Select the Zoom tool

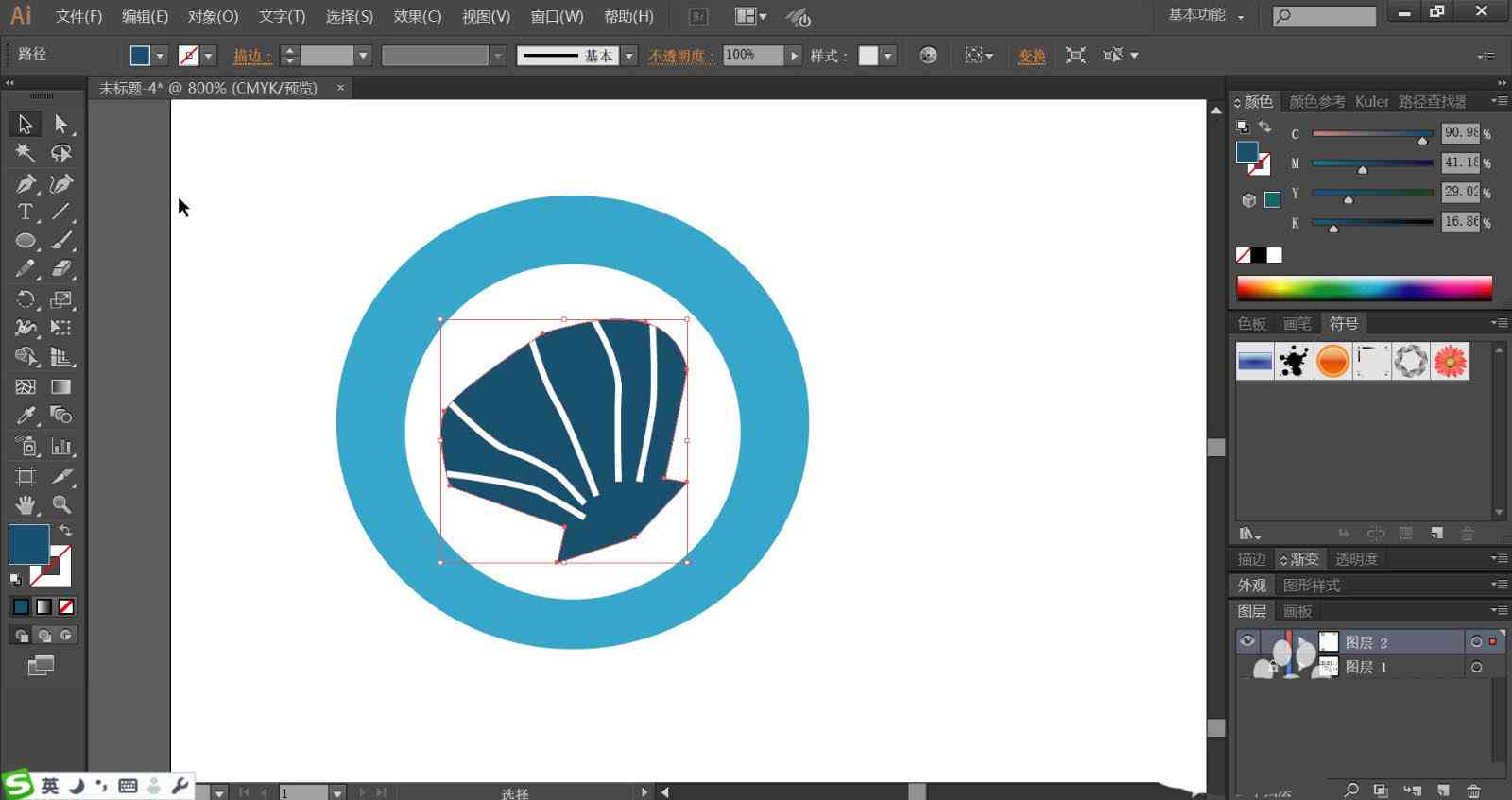pos(61,504)
